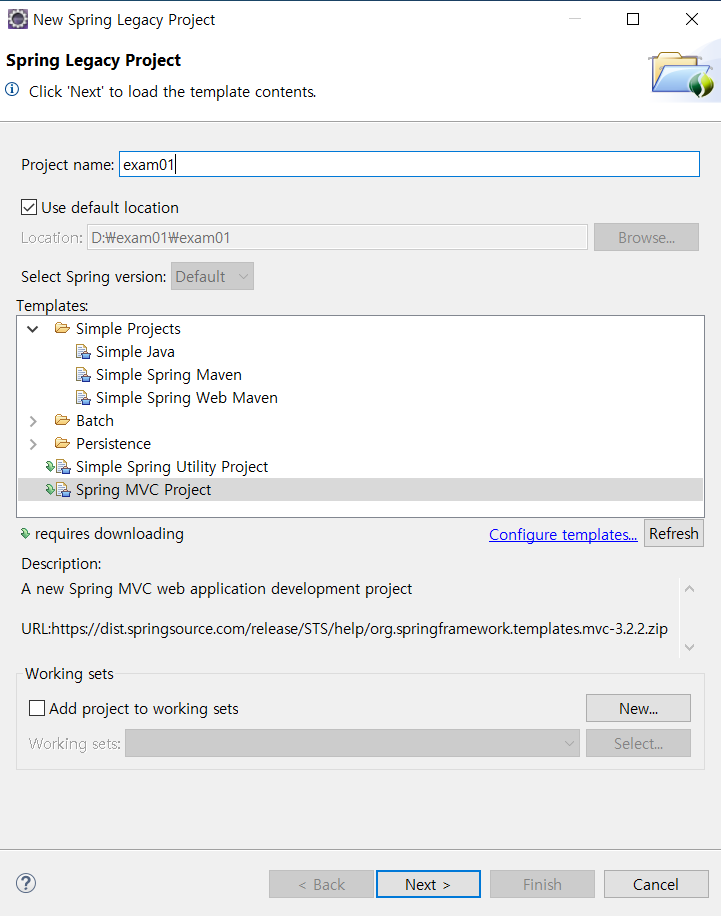The height and width of the screenshot is (916, 721).
Task: Click the Browse... location button
Action: click(646, 237)
